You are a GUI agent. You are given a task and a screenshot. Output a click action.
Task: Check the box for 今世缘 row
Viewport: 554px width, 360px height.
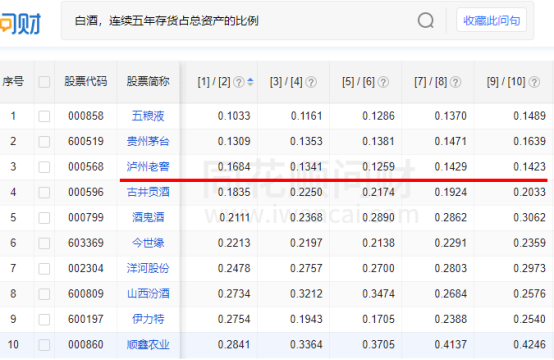pyautogui.click(x=44, y=243)
